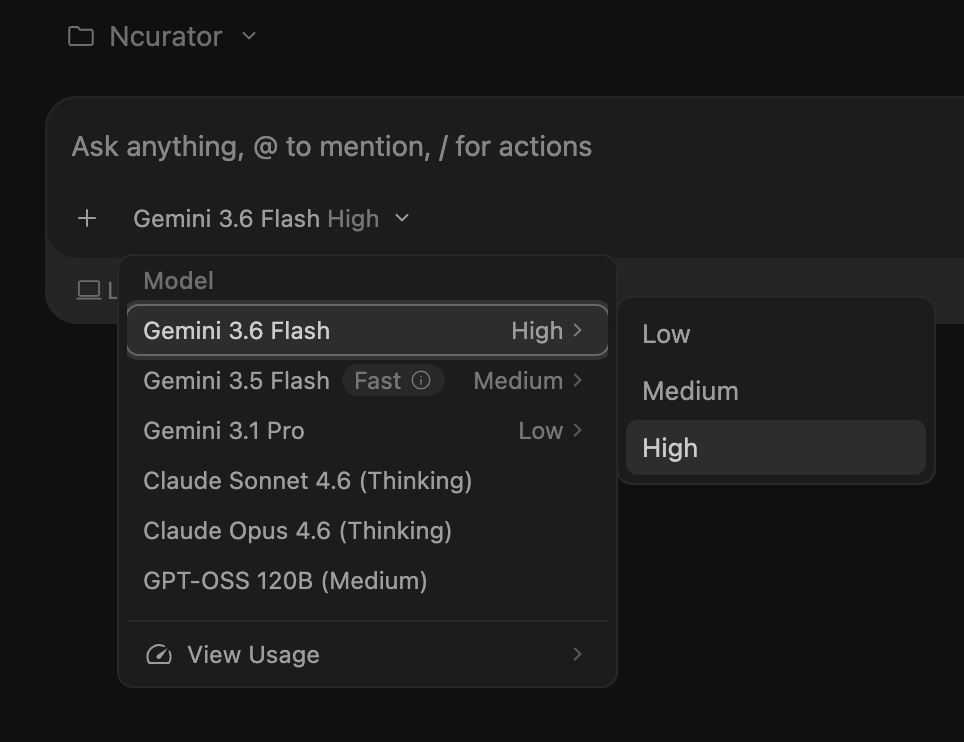Select the High reasoning level

click(776, 448)
